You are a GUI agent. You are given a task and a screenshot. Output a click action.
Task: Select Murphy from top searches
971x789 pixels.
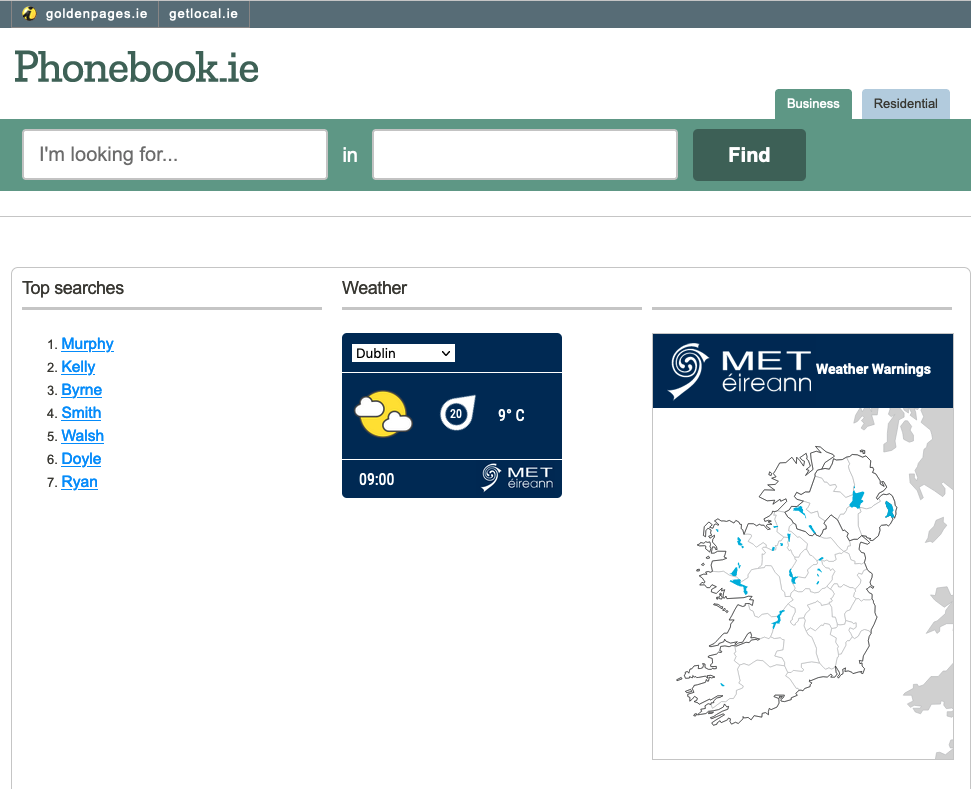pyautogui.click(x=87, y=344)
